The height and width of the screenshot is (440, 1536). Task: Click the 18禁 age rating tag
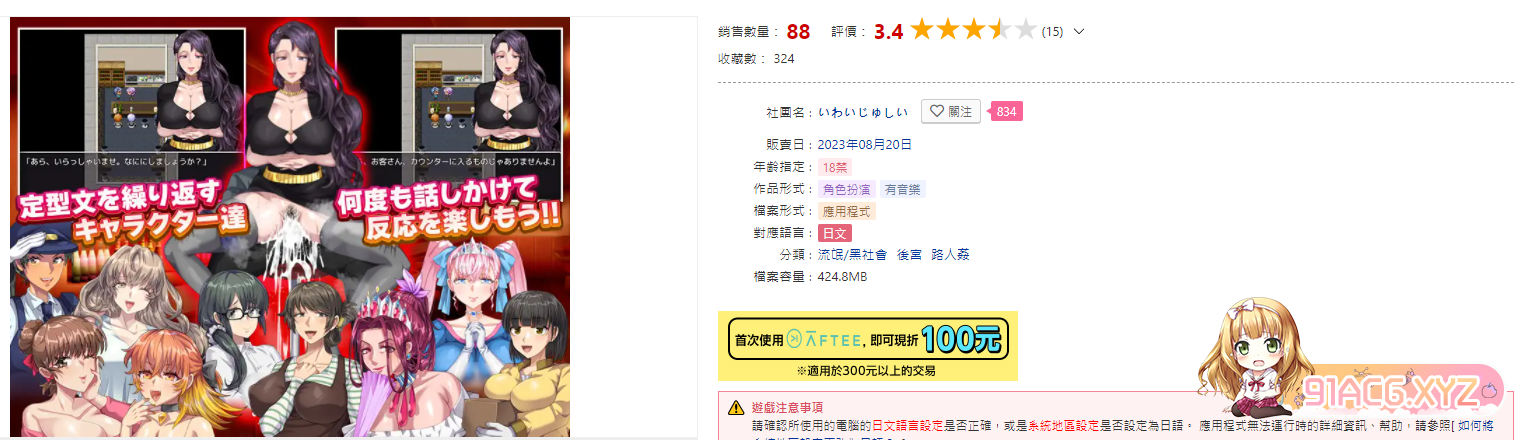click(834, 167)
